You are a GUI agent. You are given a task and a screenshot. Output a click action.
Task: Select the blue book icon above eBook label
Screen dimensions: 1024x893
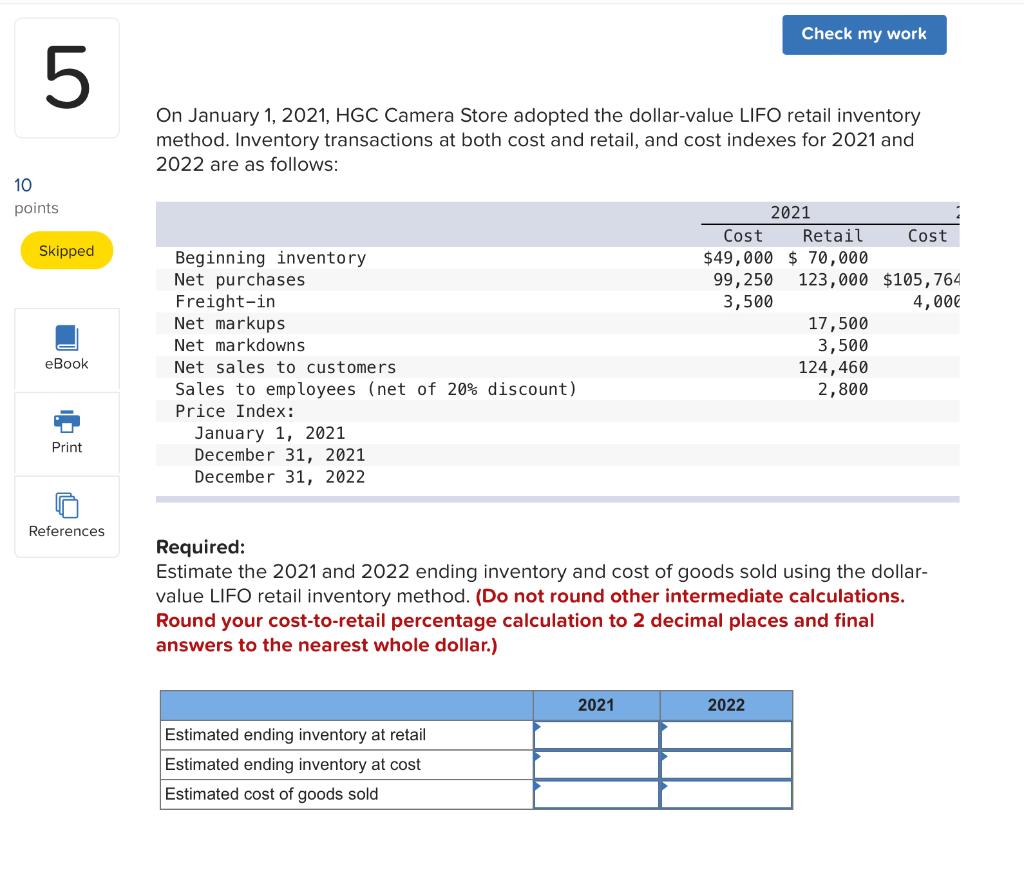tap(66, 340)
